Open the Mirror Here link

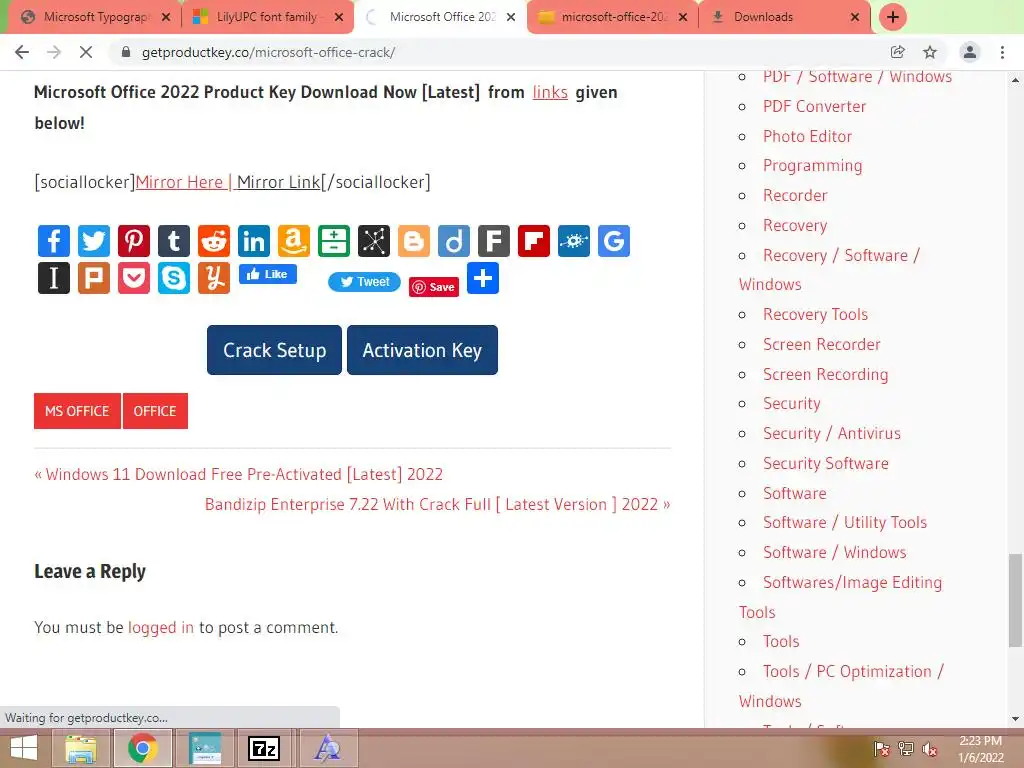tap(180, 182)
